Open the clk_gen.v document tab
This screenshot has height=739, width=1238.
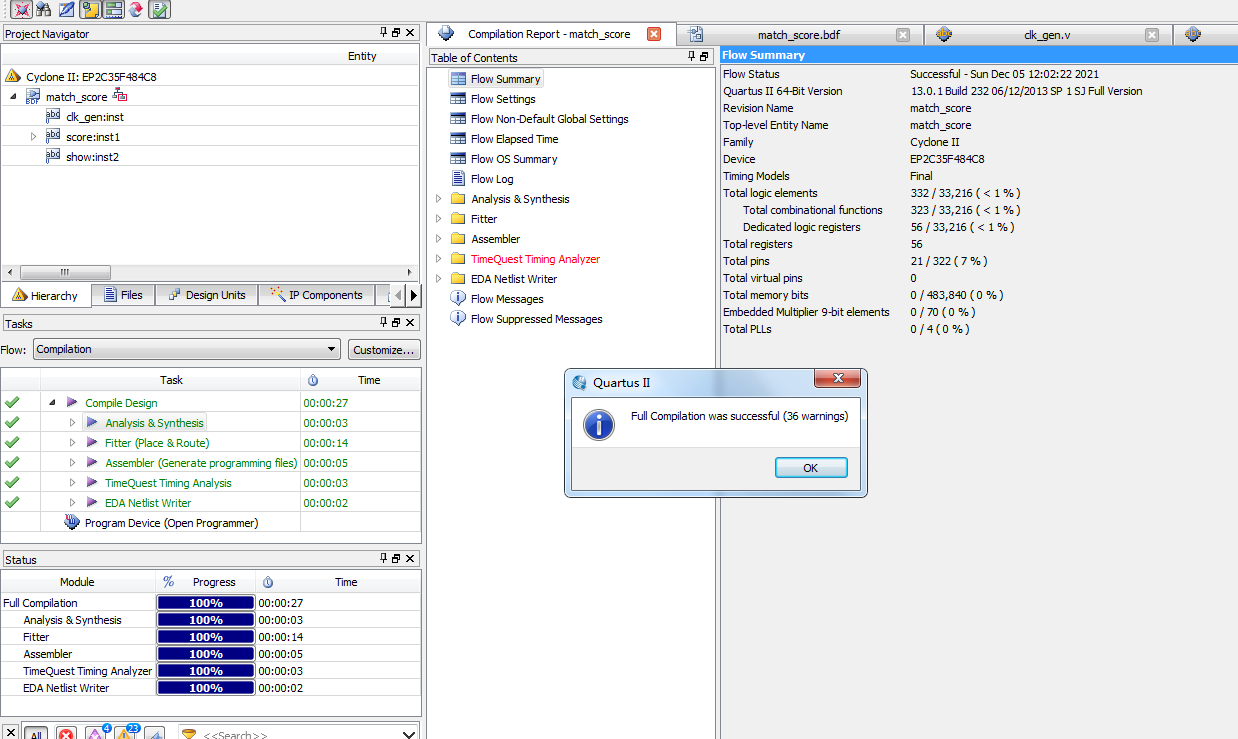tap(1046, 34)
